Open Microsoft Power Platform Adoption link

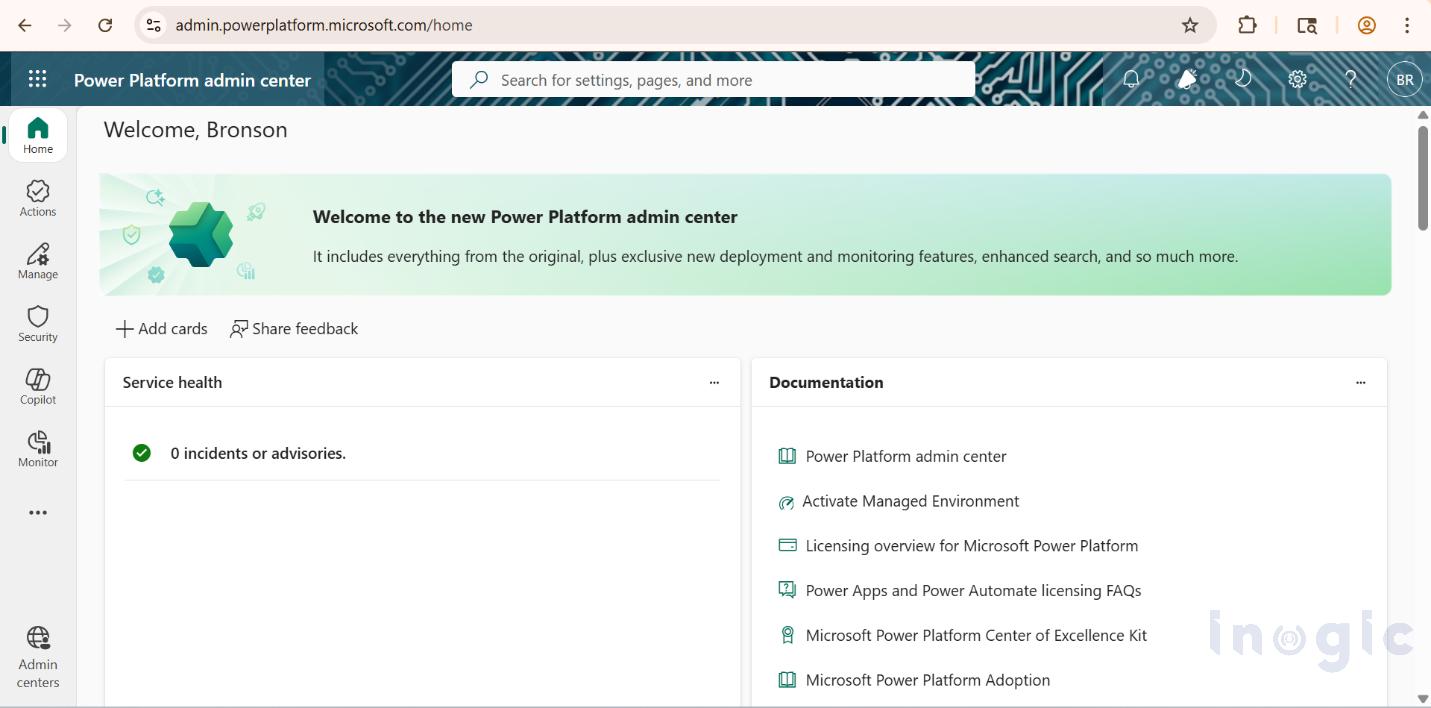(x=928, y=680)
